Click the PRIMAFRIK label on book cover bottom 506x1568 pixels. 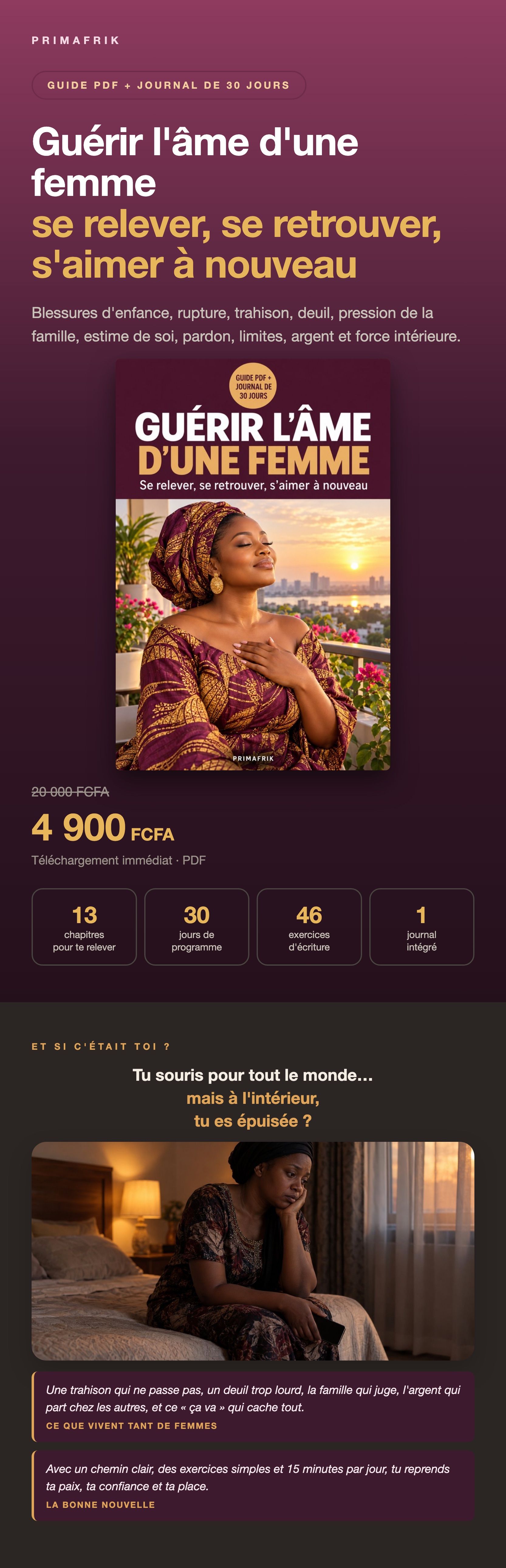253,758
